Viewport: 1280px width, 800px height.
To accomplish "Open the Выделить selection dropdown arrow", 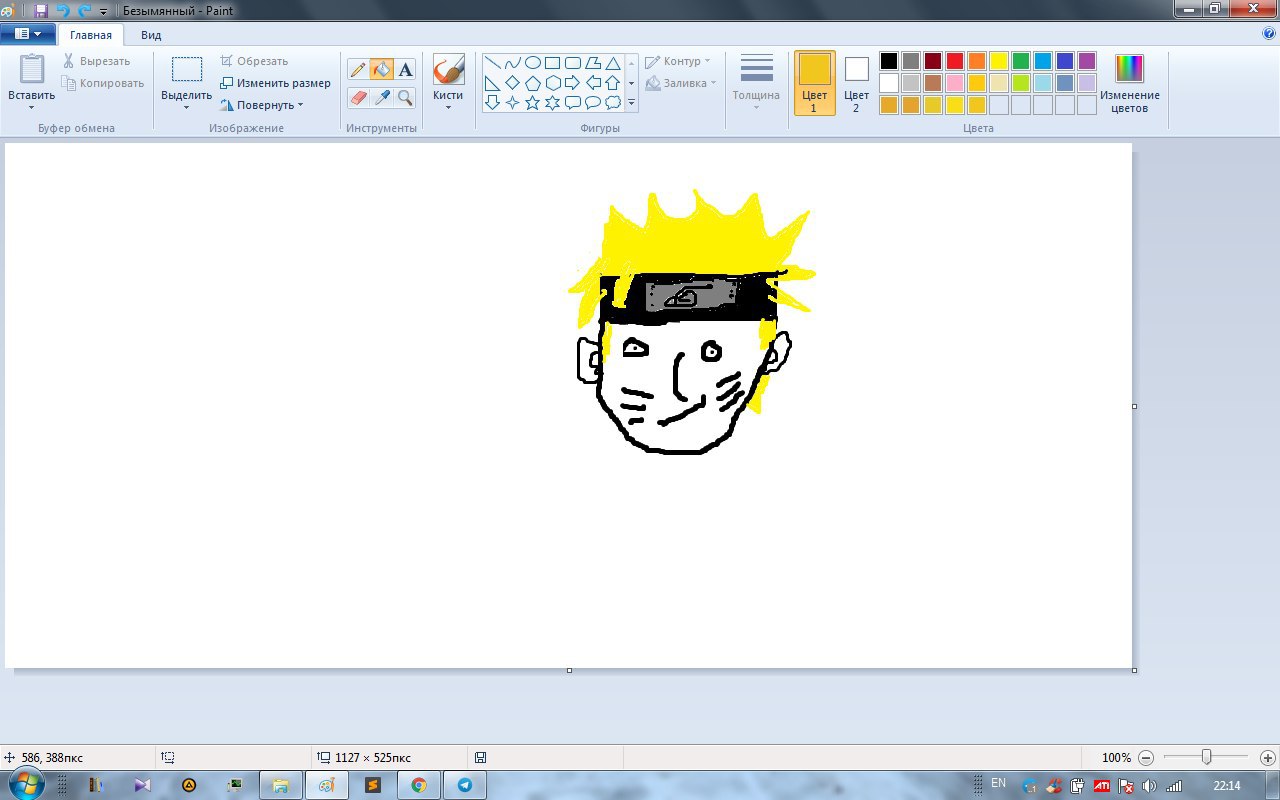I will click(x=186, y=107).
